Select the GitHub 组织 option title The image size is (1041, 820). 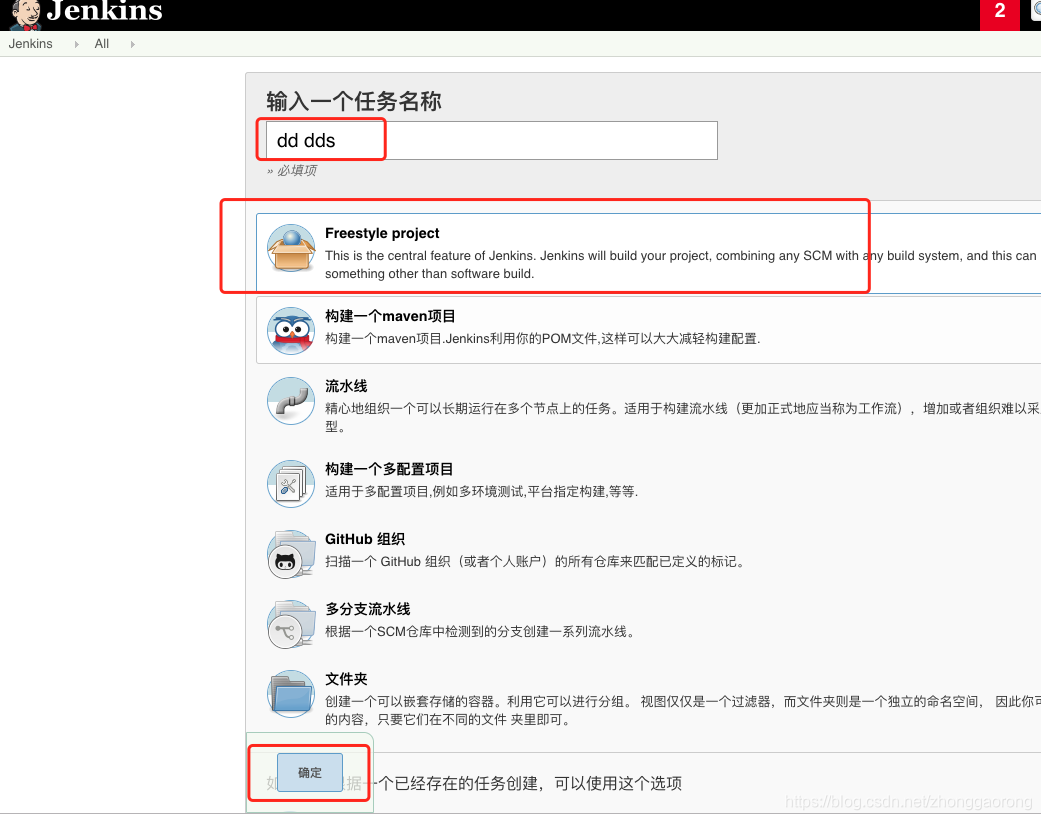364,539
